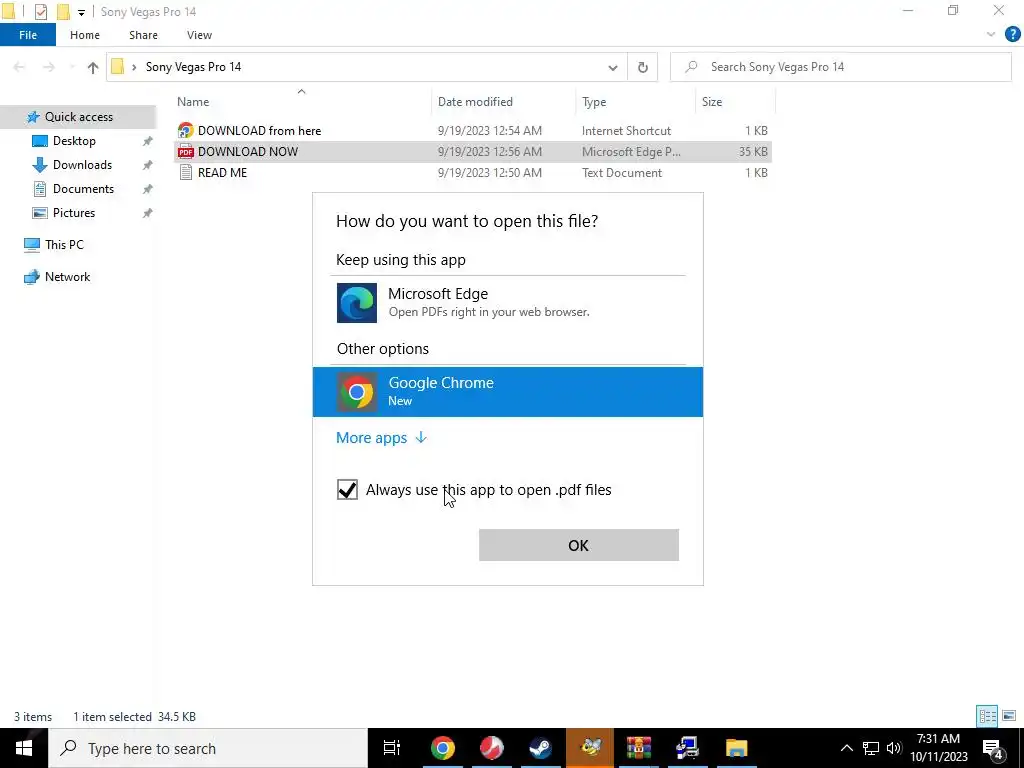Open Network in the navigation pane
This screenshot has width=1024, height=768.
point(67,277)
